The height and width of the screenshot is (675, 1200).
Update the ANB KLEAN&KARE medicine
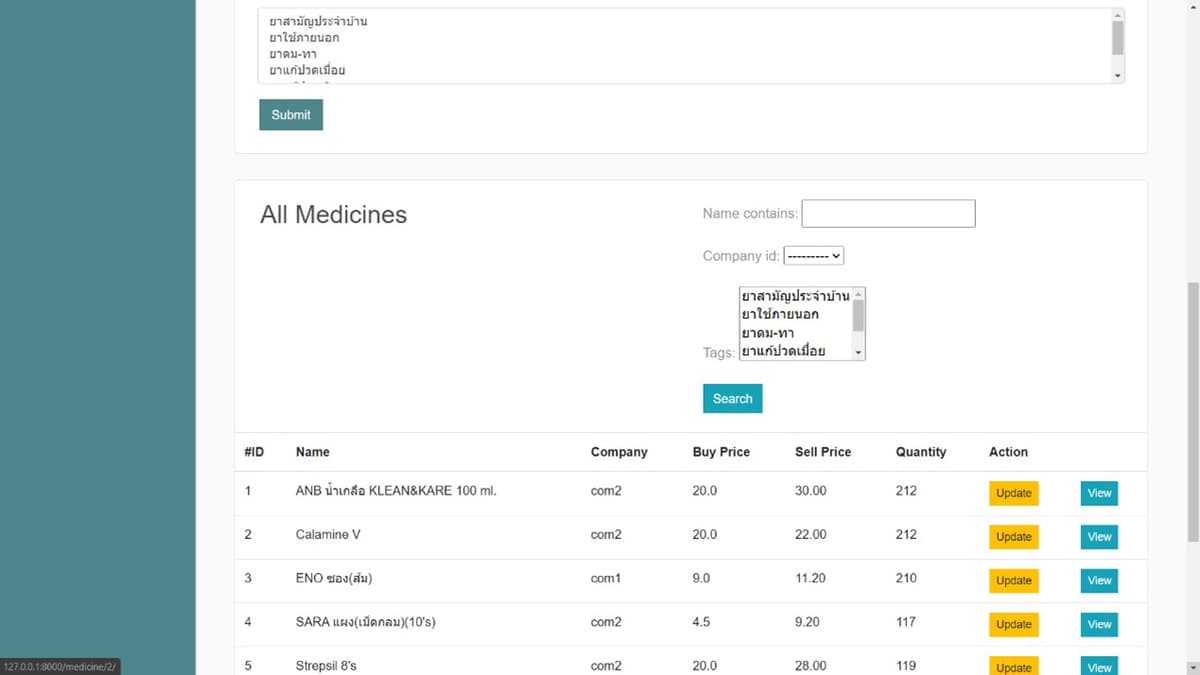click(x=1014, y=493)
